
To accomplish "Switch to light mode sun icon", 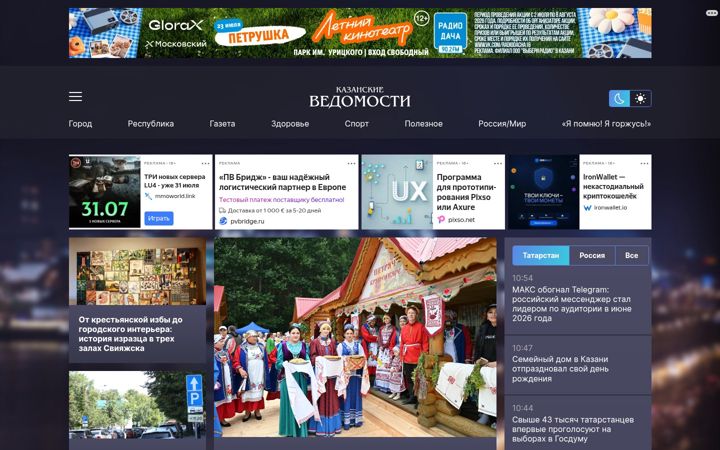I will point(640,99).
